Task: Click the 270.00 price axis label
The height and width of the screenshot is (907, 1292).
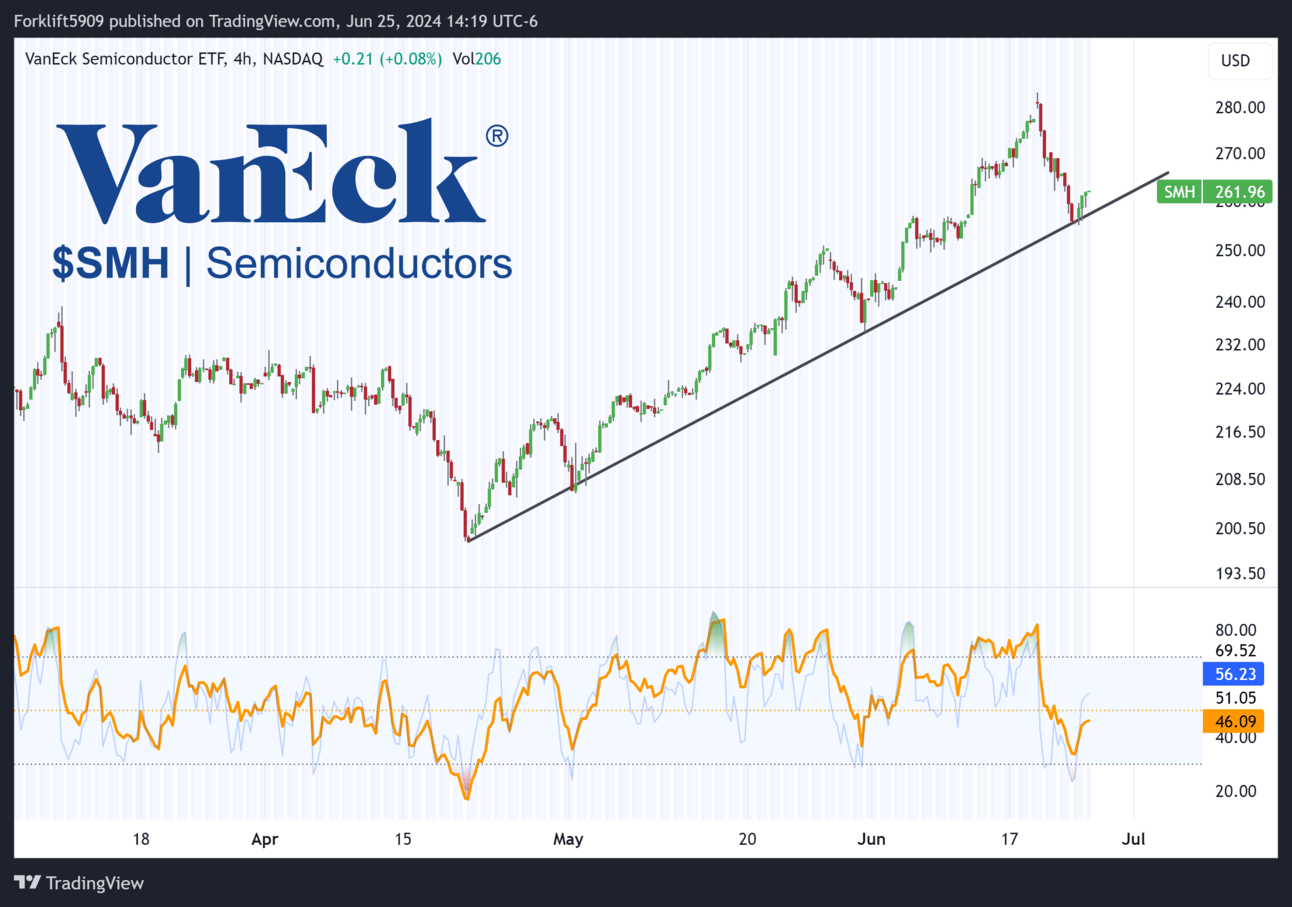Action: coord(1239,154)
